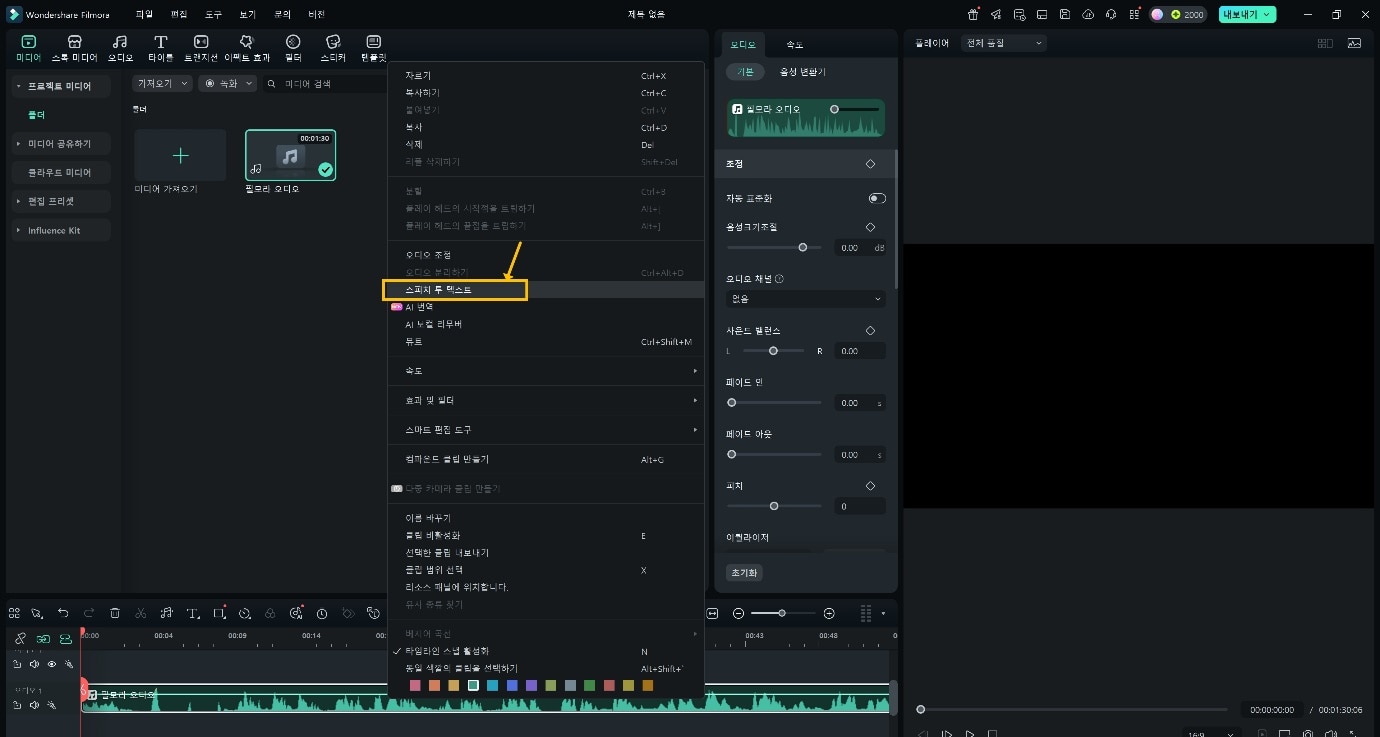Click the 음성크기조절 volume slider handle
This screenshot has height=737, width=1380.
(x=803, y=247)
